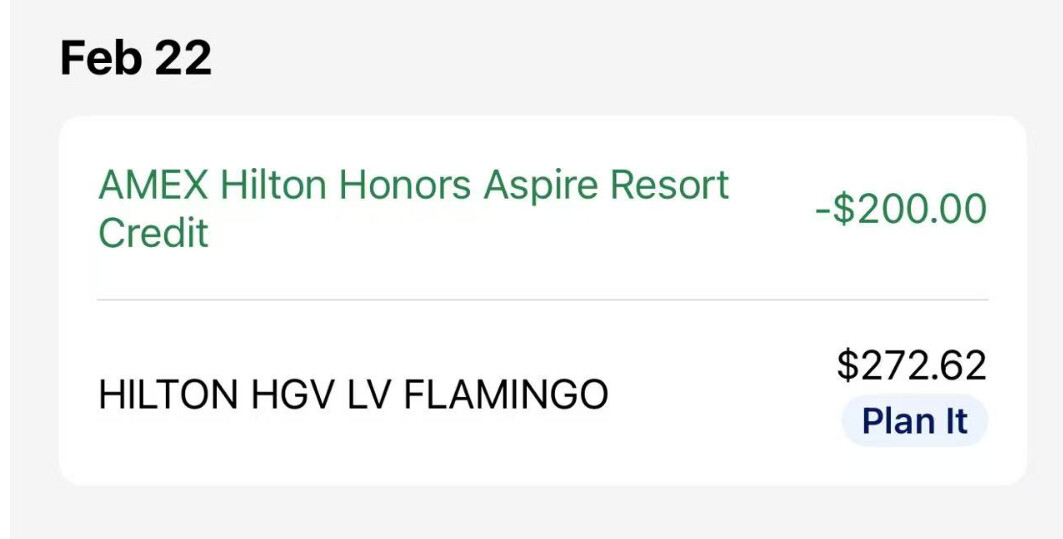Click the number 22 in the date heading
This screenshot has width=1063, height=539.
pyautogui.click(x=182, y=59)
